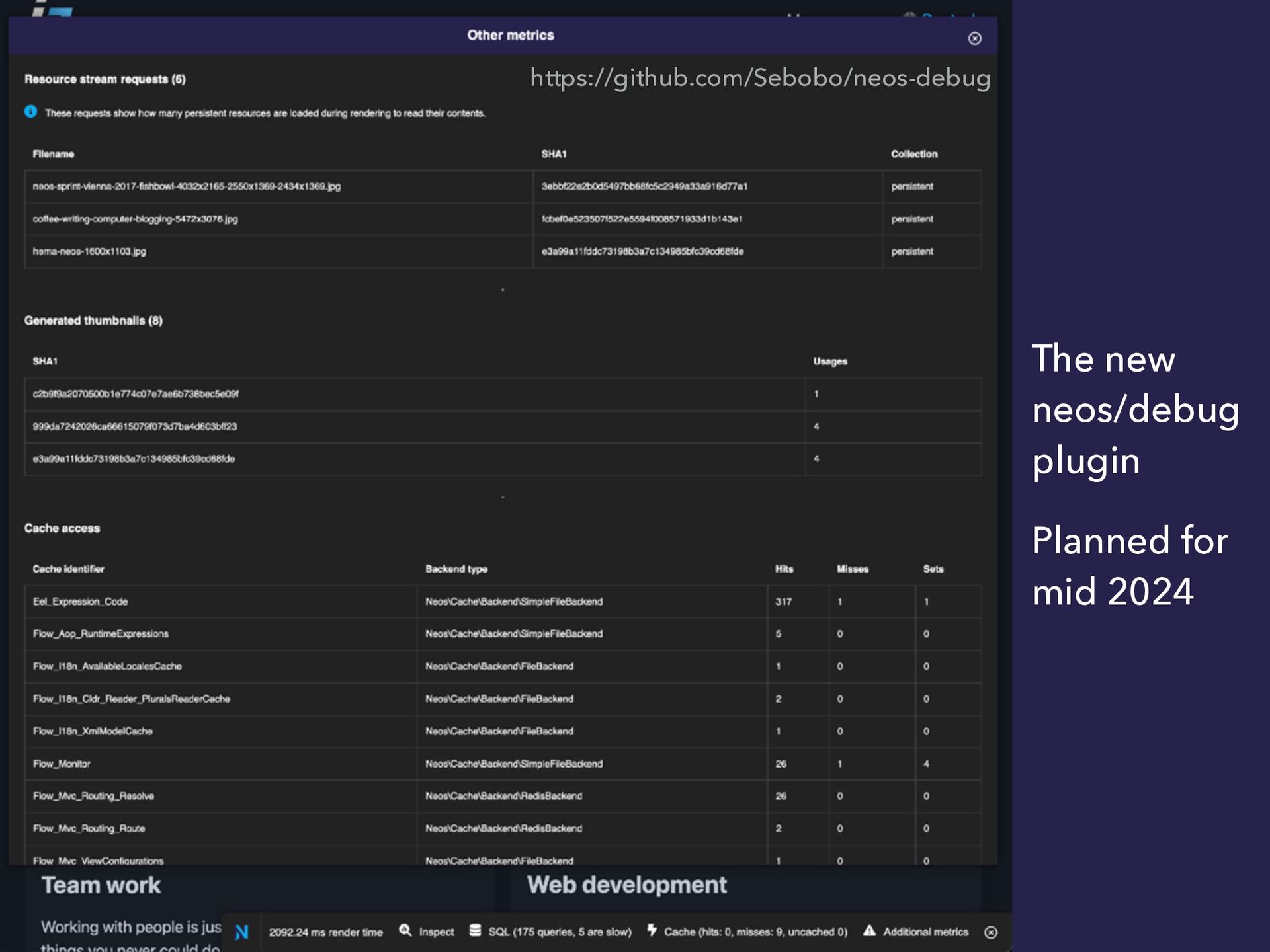The width and height of the screenshot is (1270, 952).
Task: Close the debug bar with its X icon
Action: pyautogui.click(x=990, y=932)
